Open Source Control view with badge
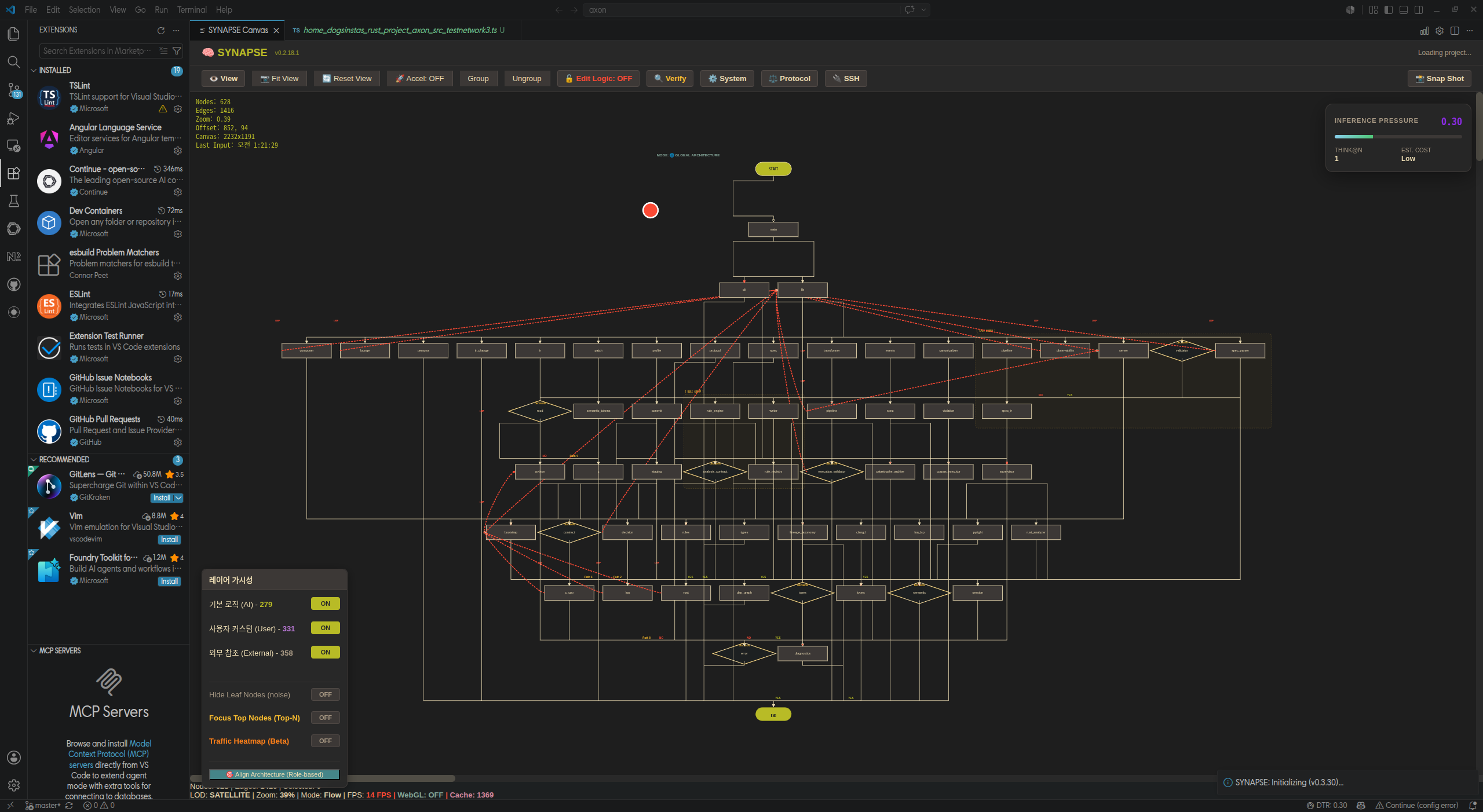Viewport: 1483px width, 812px height. (x=13, y=90)
